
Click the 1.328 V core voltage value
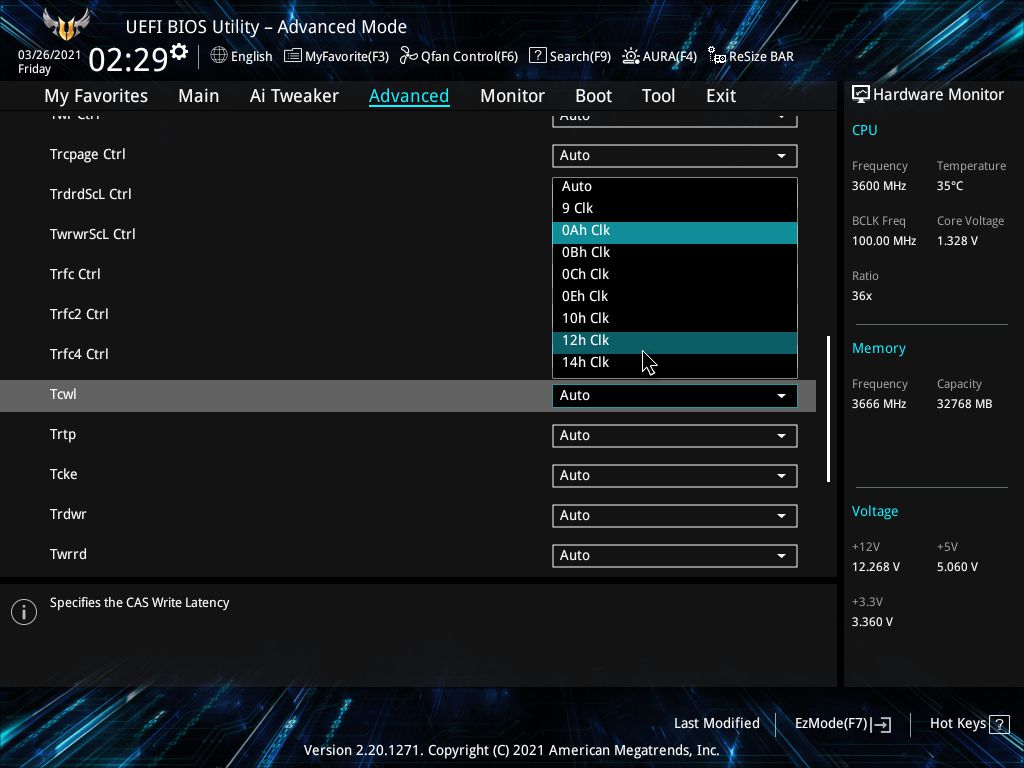tap(957, 241)
